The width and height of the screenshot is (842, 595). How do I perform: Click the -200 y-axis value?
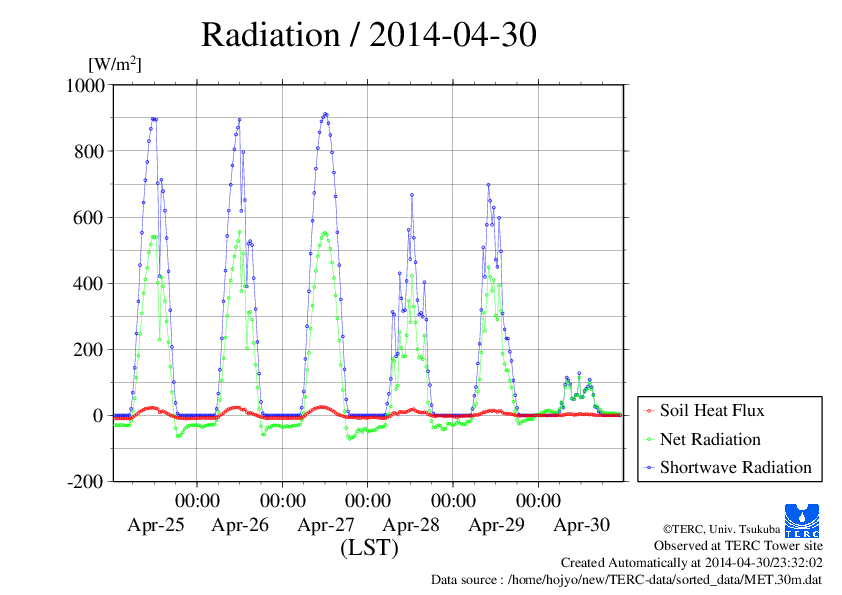(86, 482)
